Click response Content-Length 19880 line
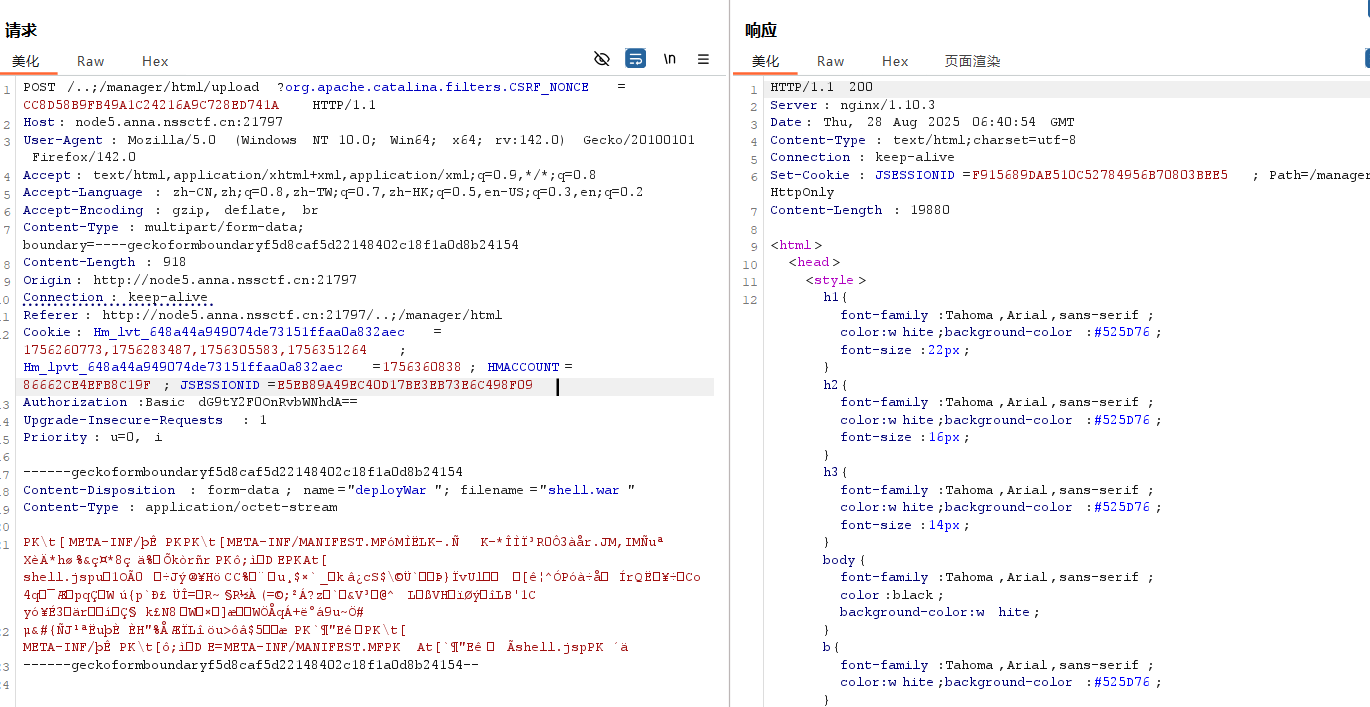Viewport: 1370px width, 707px height. pyautogui.click(x=860, y=210)
